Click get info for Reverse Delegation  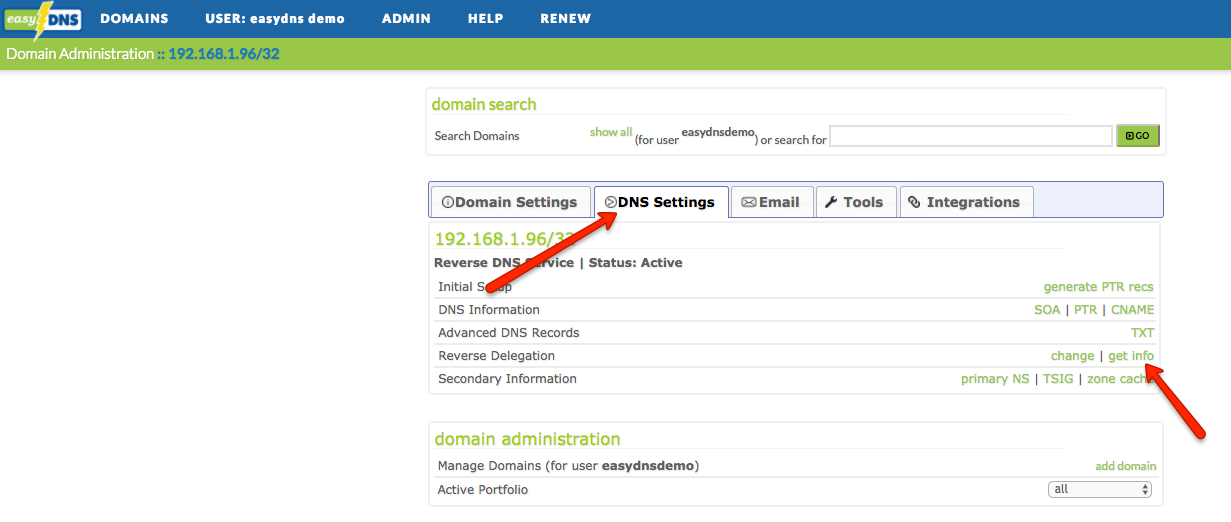[x=1131, y=356]
